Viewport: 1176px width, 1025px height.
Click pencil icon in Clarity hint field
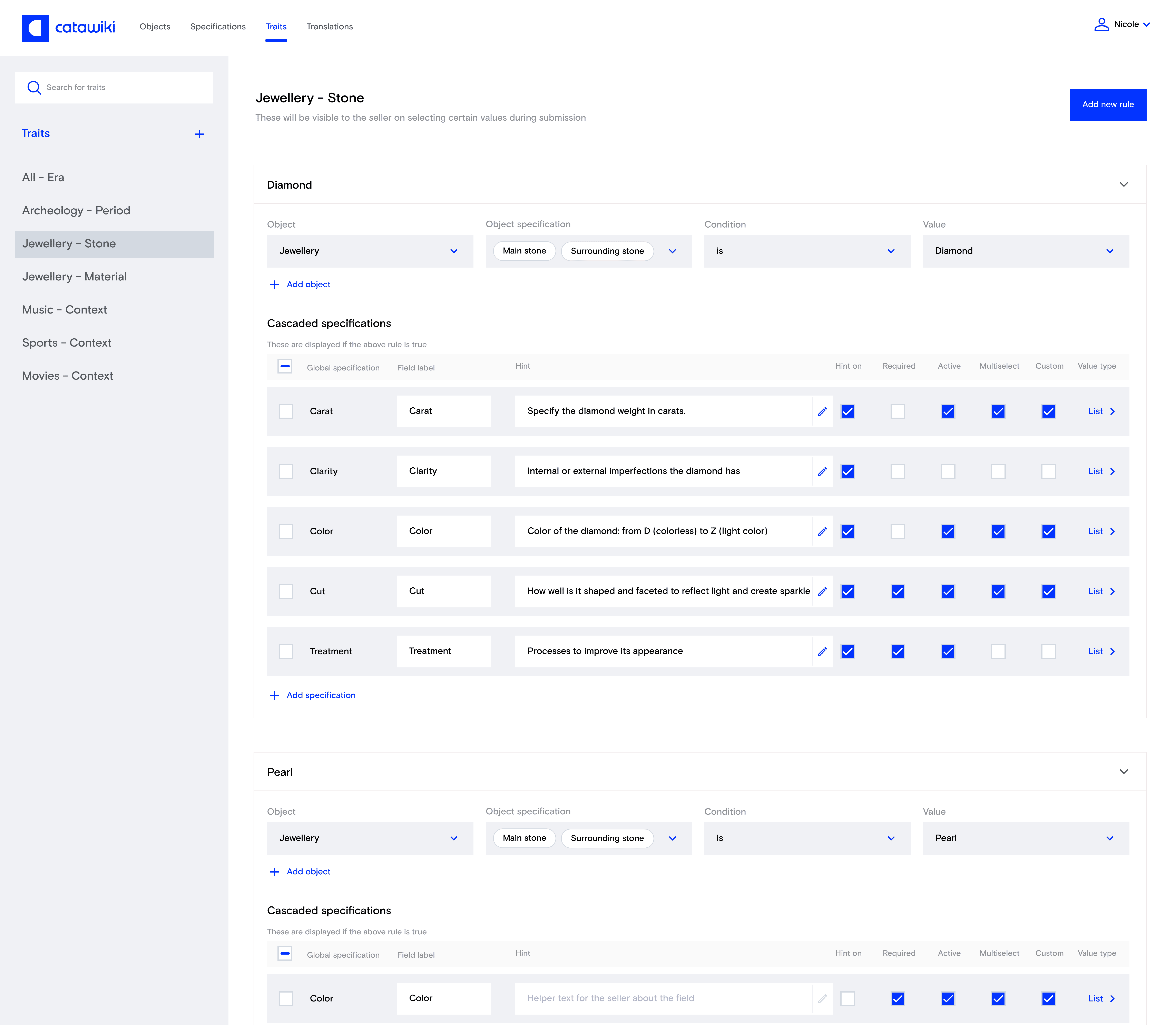[x=822, y=471]
